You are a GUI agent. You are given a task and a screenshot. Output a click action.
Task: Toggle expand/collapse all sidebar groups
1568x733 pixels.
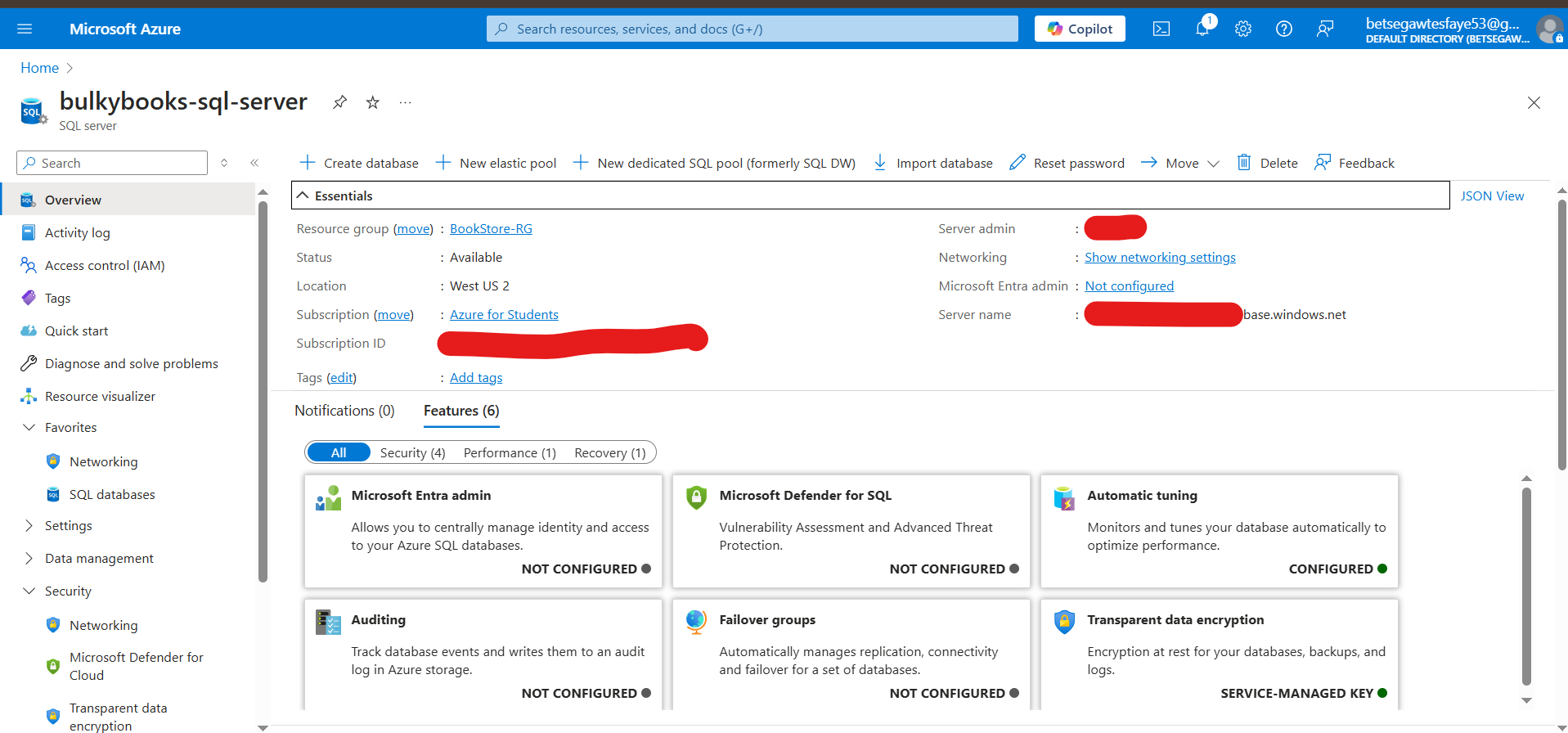[x=224, y=163]
